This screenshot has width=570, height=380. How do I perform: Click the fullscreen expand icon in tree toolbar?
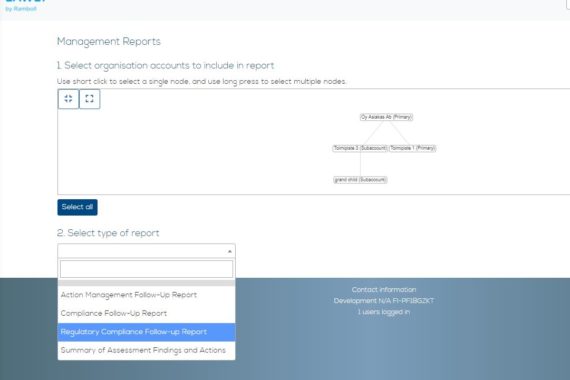click(89, 99)
